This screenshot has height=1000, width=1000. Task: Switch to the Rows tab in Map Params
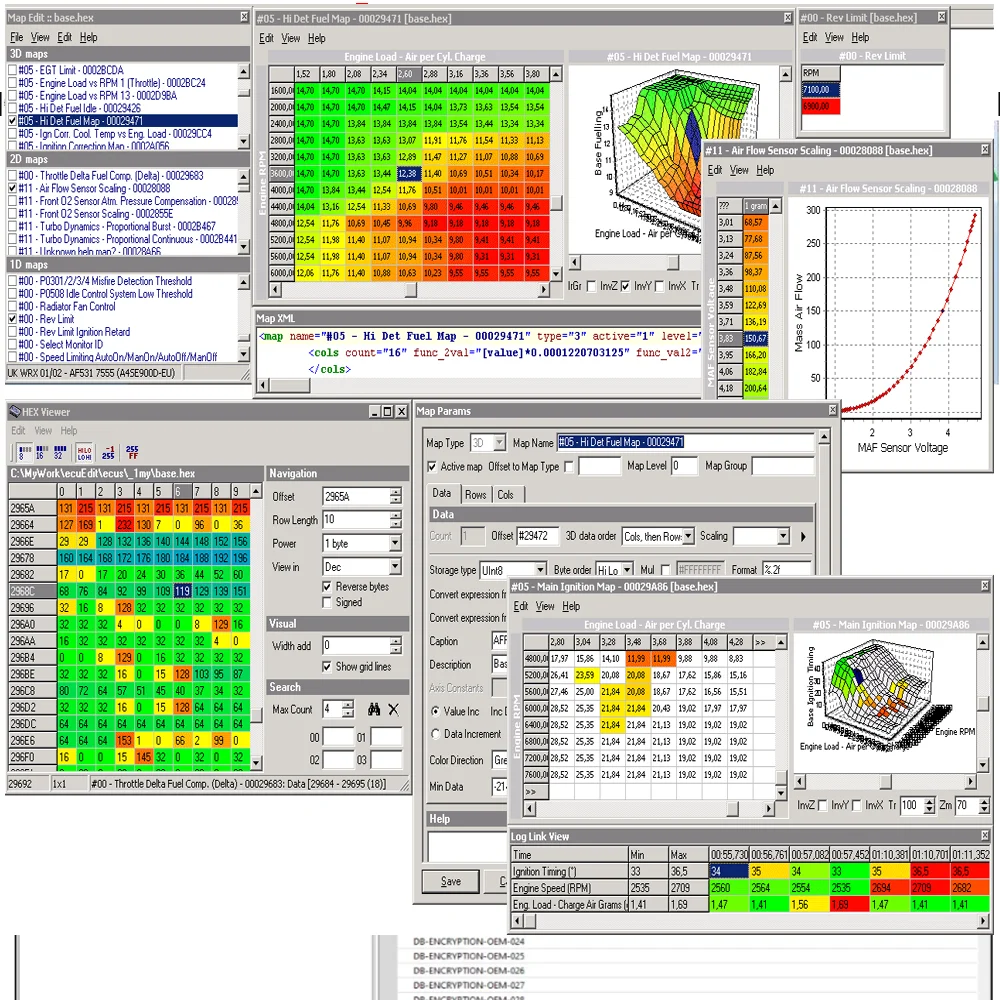point(476,494)
